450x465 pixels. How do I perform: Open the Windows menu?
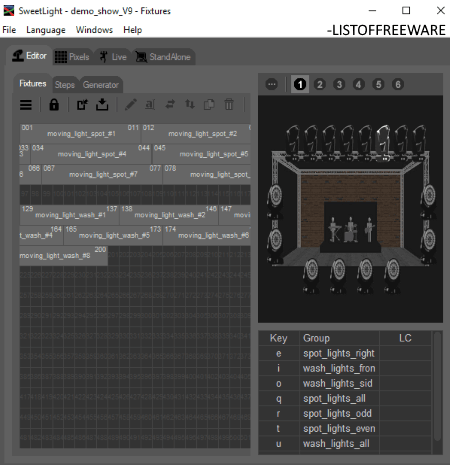(94, 30)
